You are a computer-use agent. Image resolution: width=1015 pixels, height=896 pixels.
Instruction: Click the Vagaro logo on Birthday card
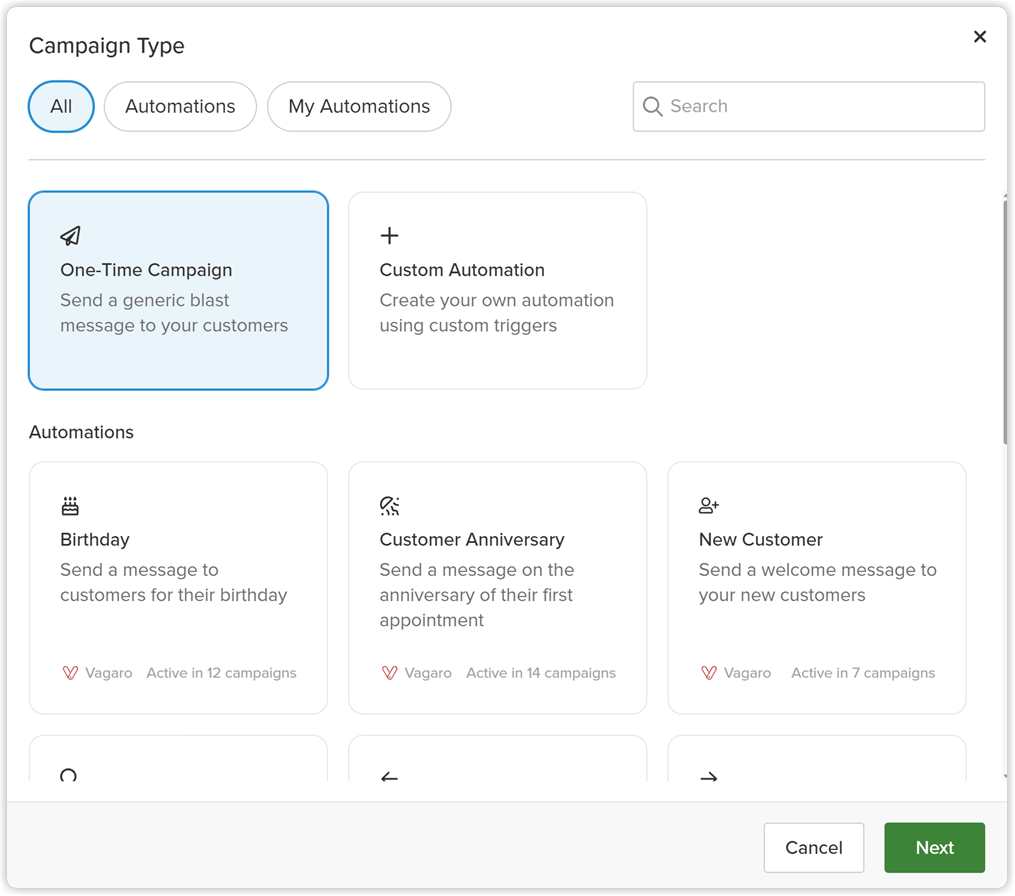(x=70, y=673)
